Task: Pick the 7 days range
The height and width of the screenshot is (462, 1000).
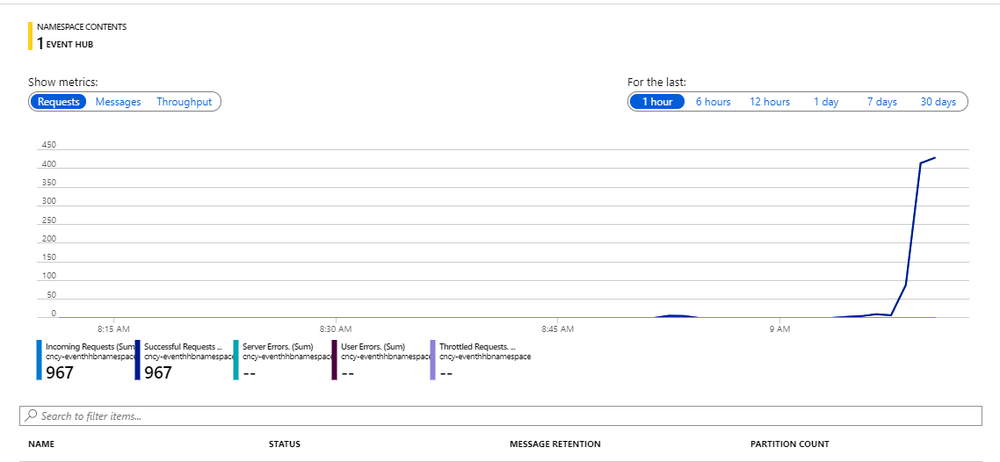Action: (881, 102)
